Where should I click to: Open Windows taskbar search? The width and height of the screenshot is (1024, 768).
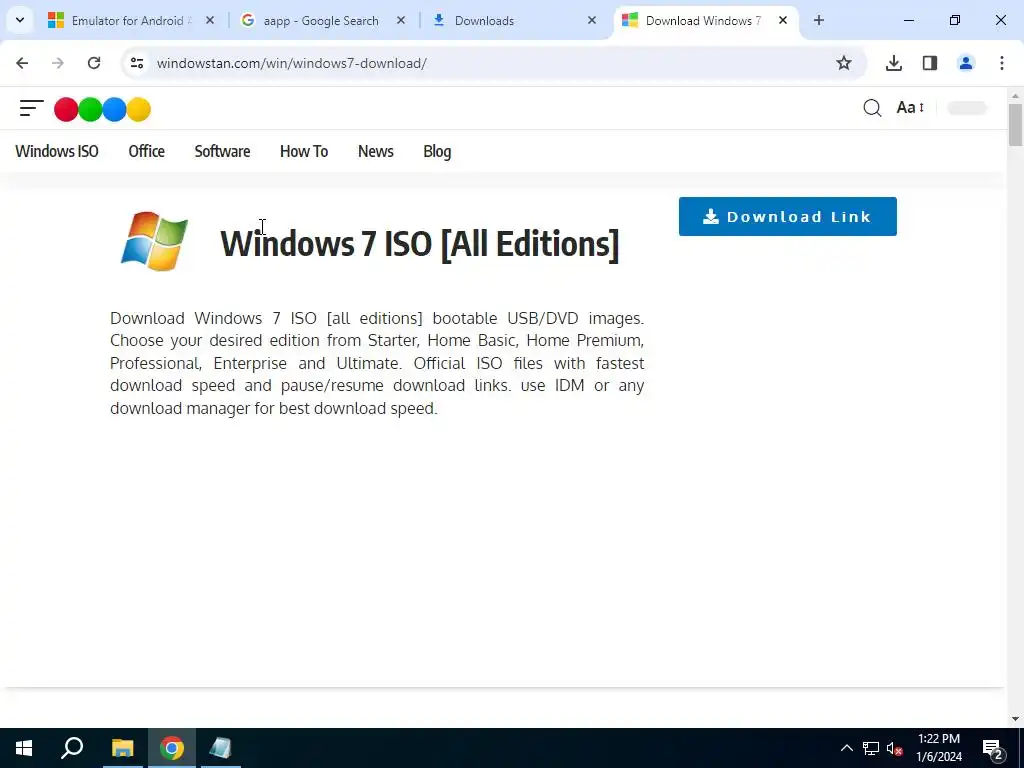72,748
